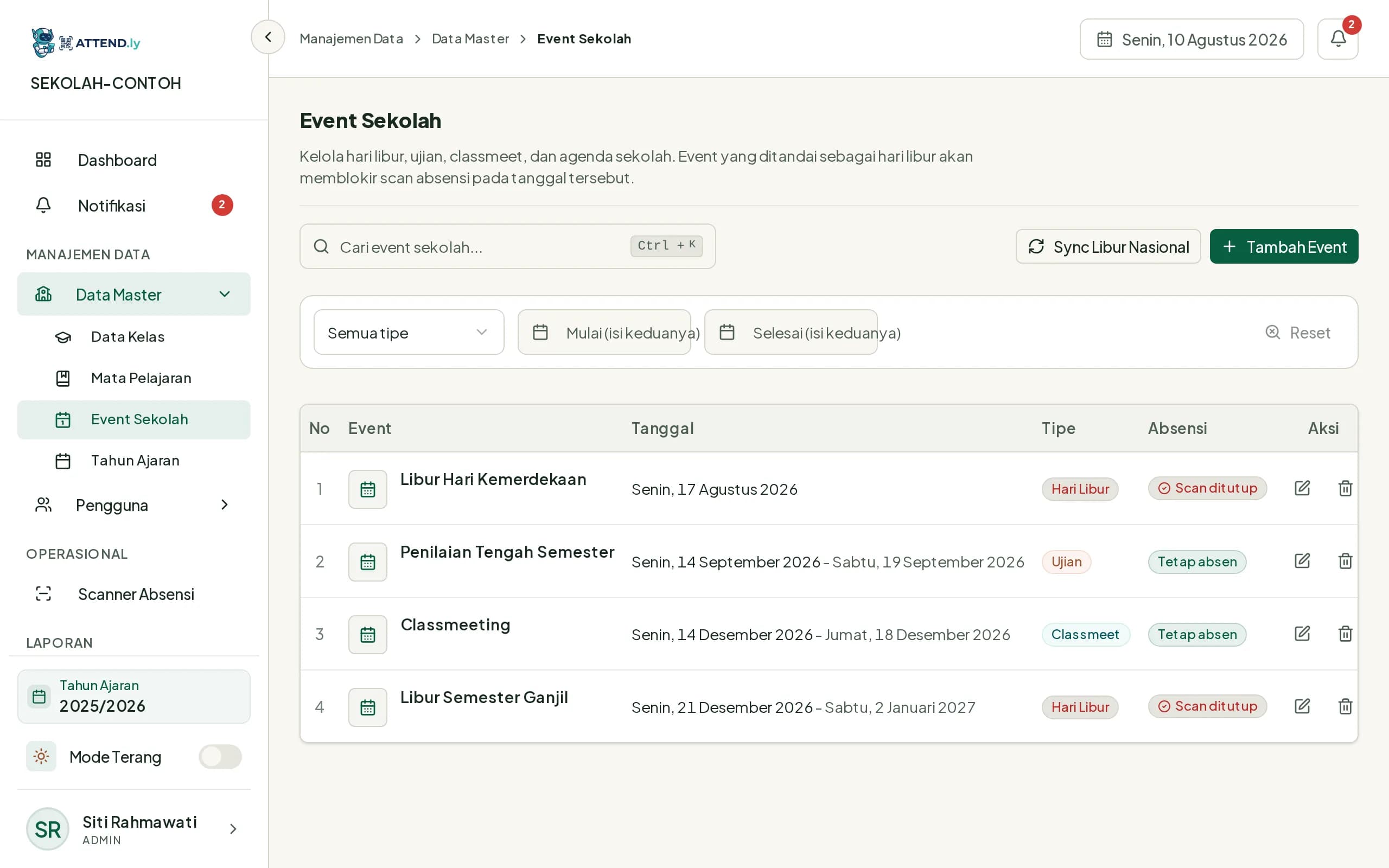The width and height of the screenshot is (1389, 868).
Task: Edit the Penilaian Tengah Semester event
Action: tap(1302, 561)
